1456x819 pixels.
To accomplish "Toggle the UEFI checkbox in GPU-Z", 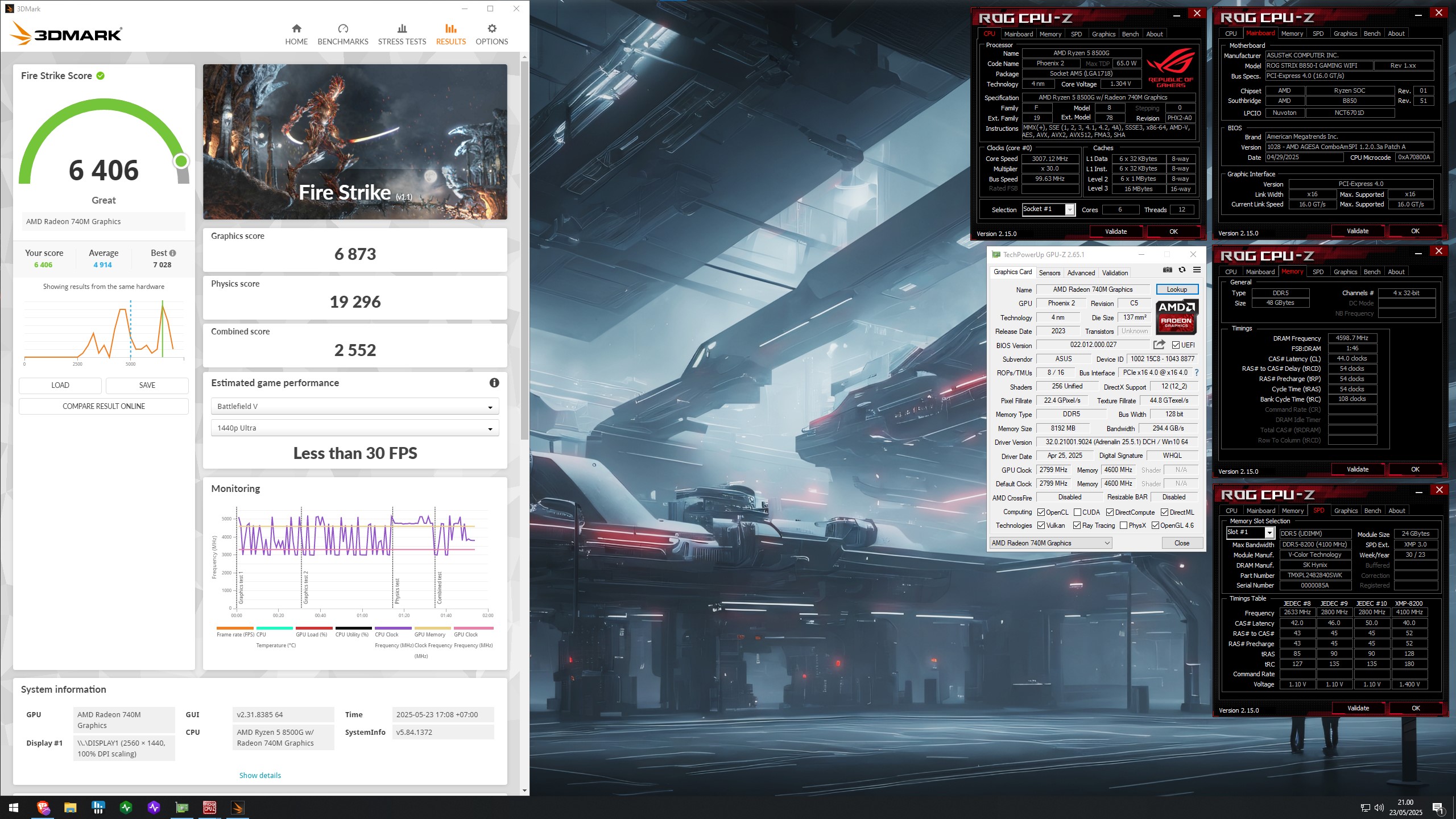I will pos(1176,345).
